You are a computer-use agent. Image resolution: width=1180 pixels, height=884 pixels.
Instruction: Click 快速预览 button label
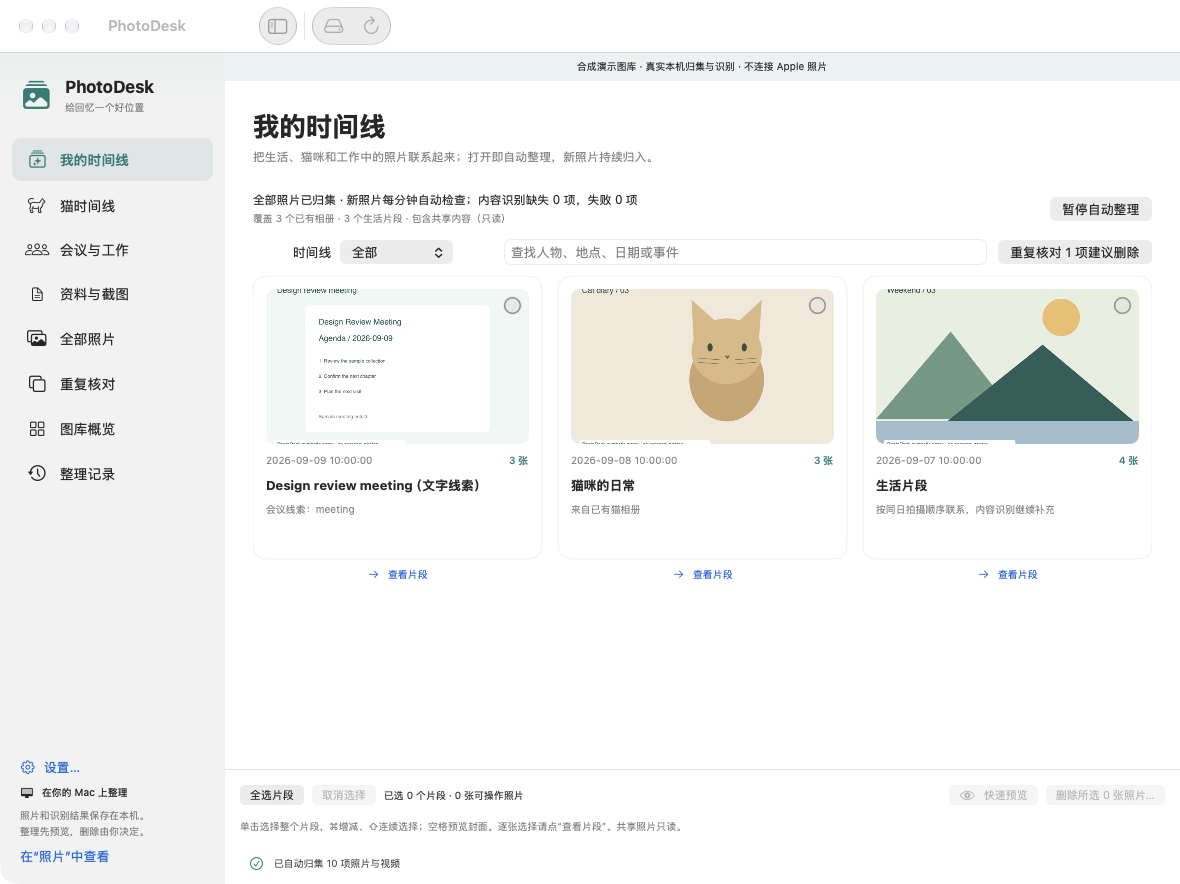point(1005,795)
